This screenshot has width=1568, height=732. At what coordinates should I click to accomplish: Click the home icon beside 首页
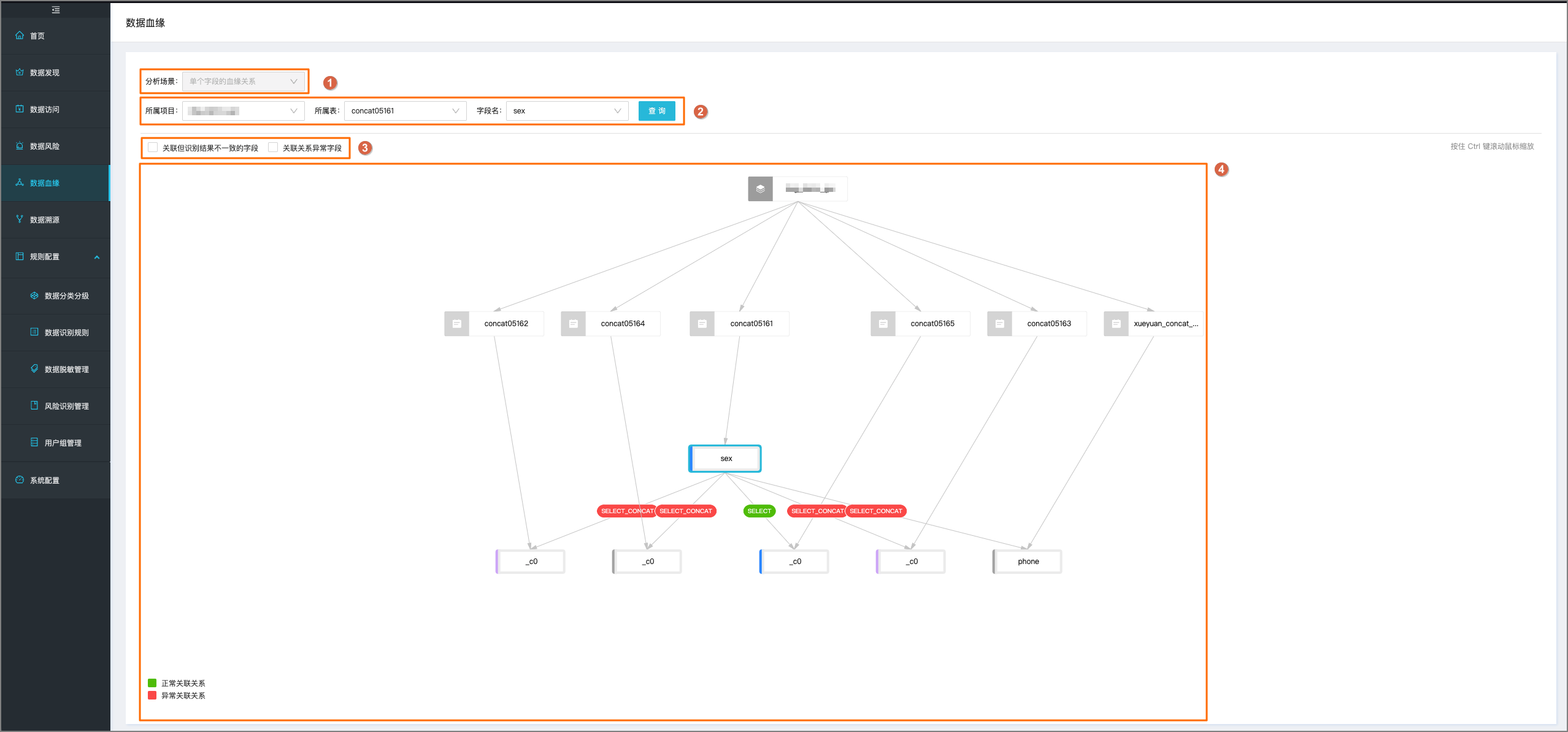(20, 36)
